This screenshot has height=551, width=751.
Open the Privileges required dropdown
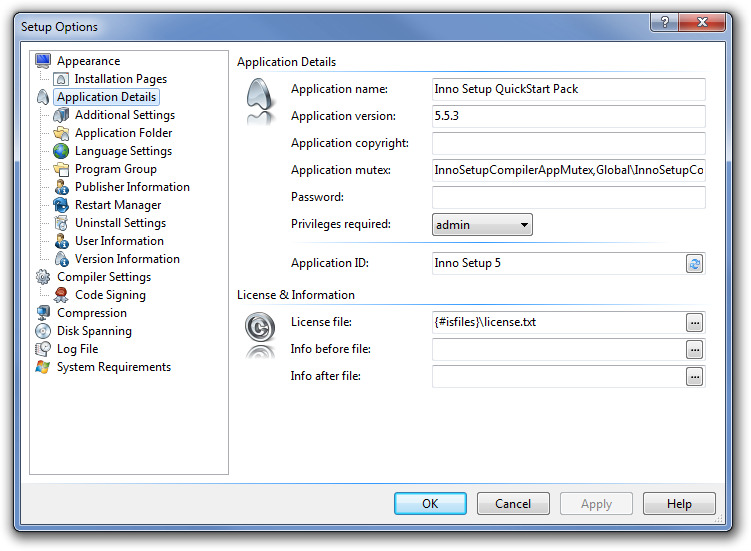click(482, 225)
